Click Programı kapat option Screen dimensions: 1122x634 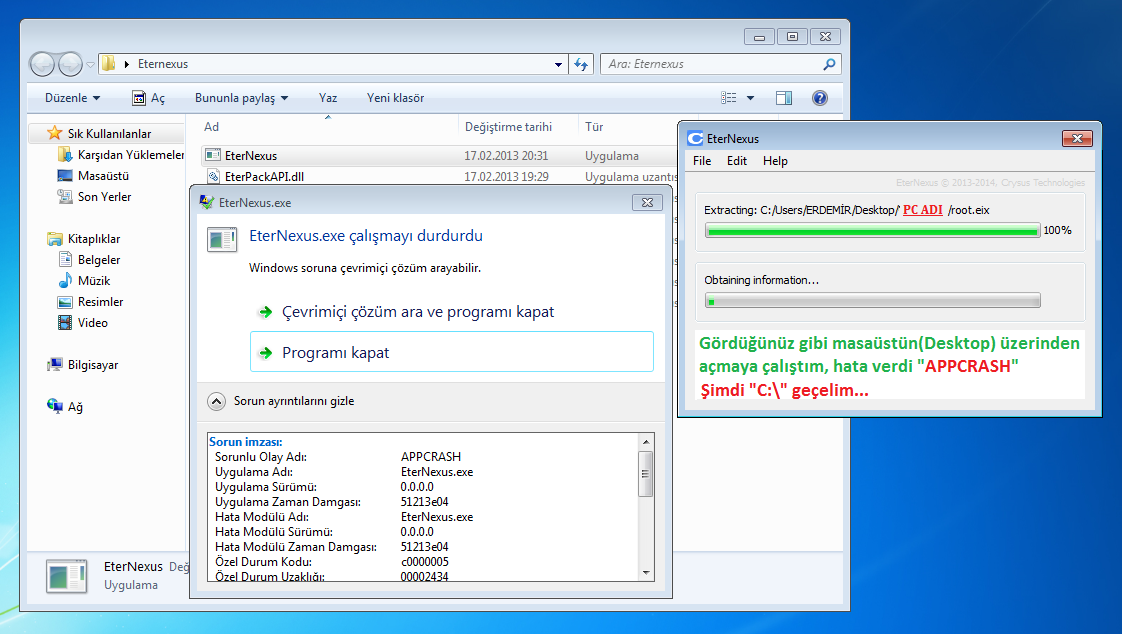[452, 351]
